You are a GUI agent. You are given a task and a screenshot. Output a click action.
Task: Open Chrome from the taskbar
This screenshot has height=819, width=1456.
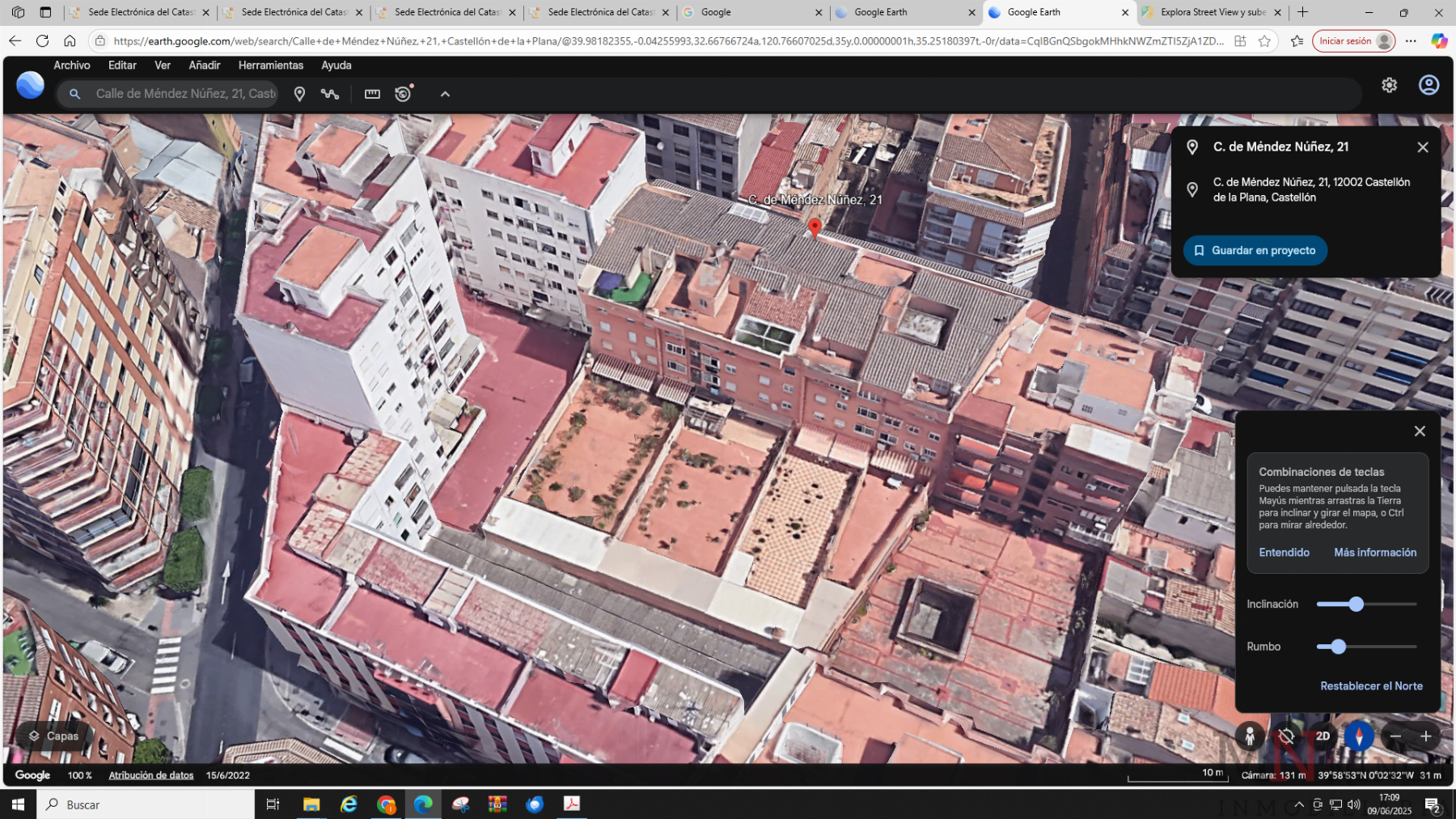386,804
